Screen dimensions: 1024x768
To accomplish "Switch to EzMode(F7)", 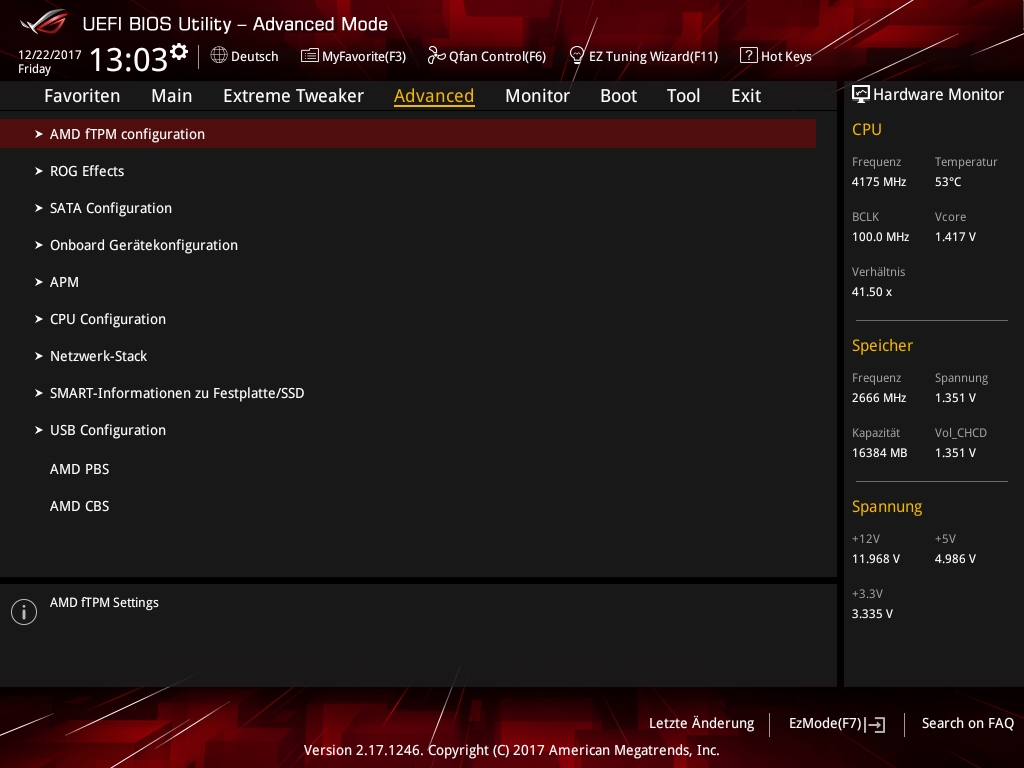I will pos(837,724).
